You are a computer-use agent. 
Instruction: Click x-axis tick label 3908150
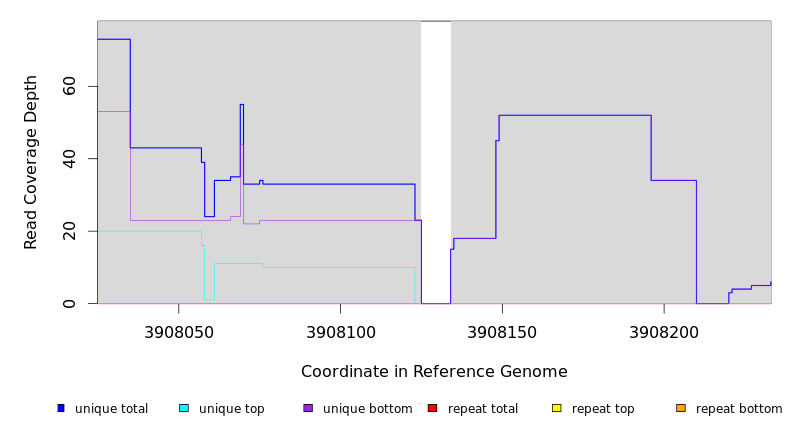click(x=502, y=331)
